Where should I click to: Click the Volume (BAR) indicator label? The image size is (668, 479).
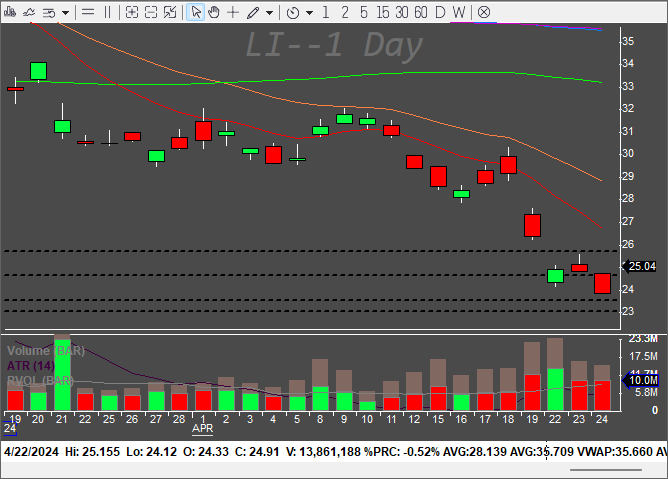click(46, 351)
